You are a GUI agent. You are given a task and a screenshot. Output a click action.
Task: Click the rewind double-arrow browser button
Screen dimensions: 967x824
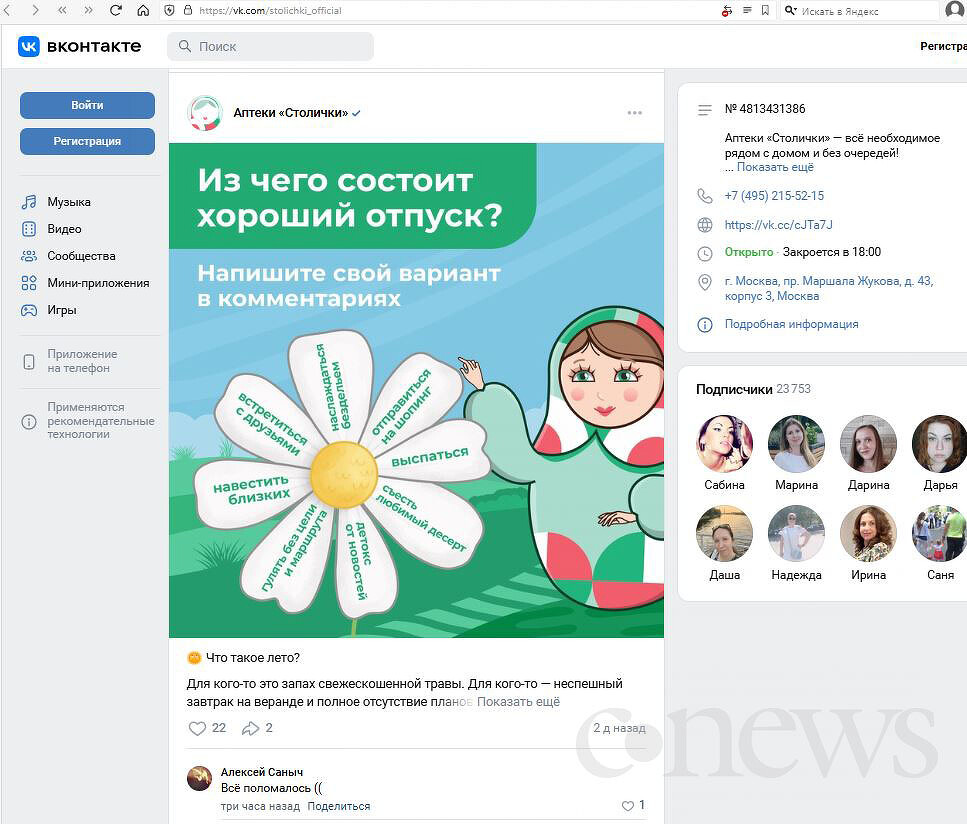pos(62,10)
